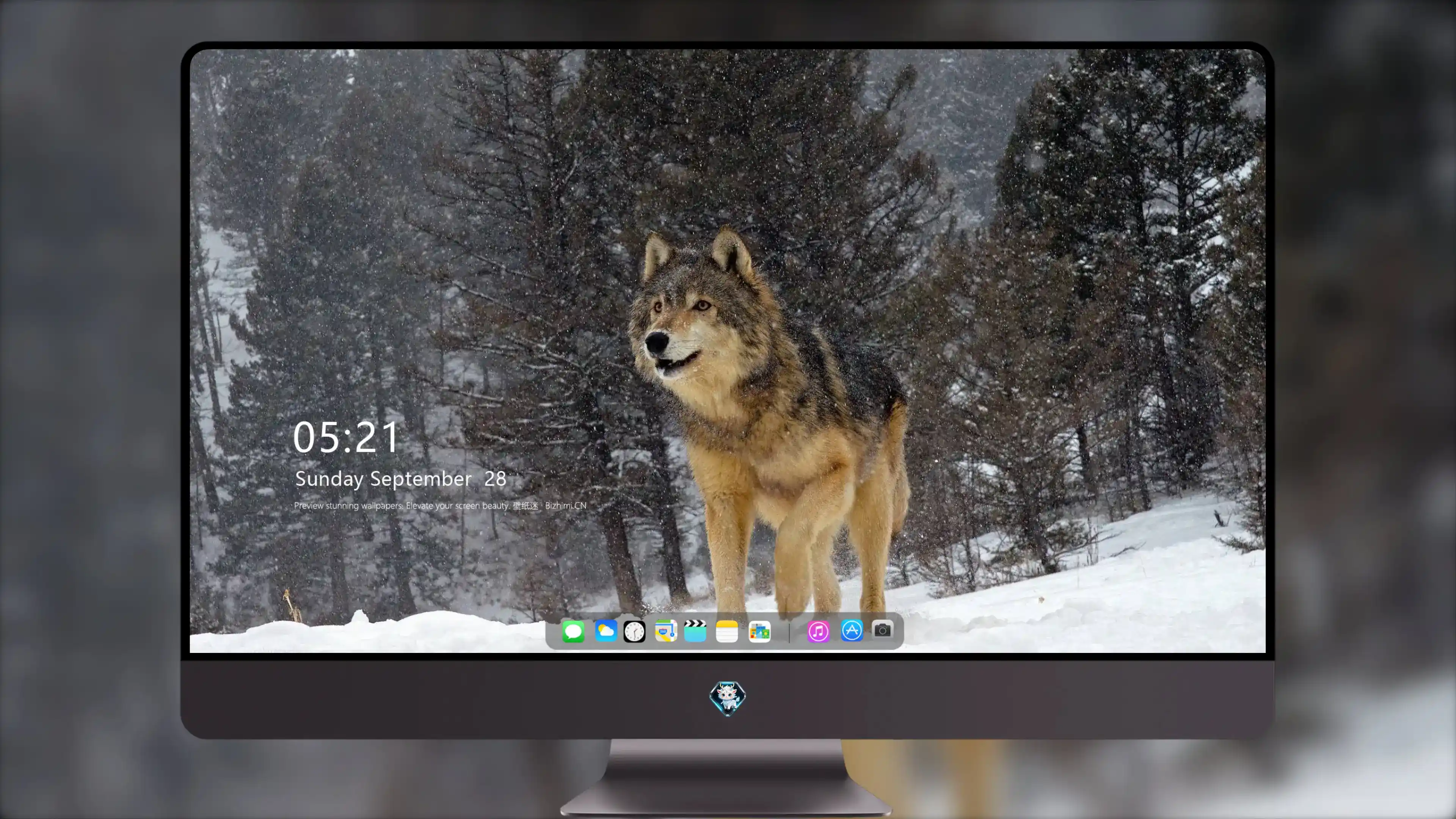Open the yellow Notes app
The height and width of the screenshot is (819, 1456).
point(727,631)
